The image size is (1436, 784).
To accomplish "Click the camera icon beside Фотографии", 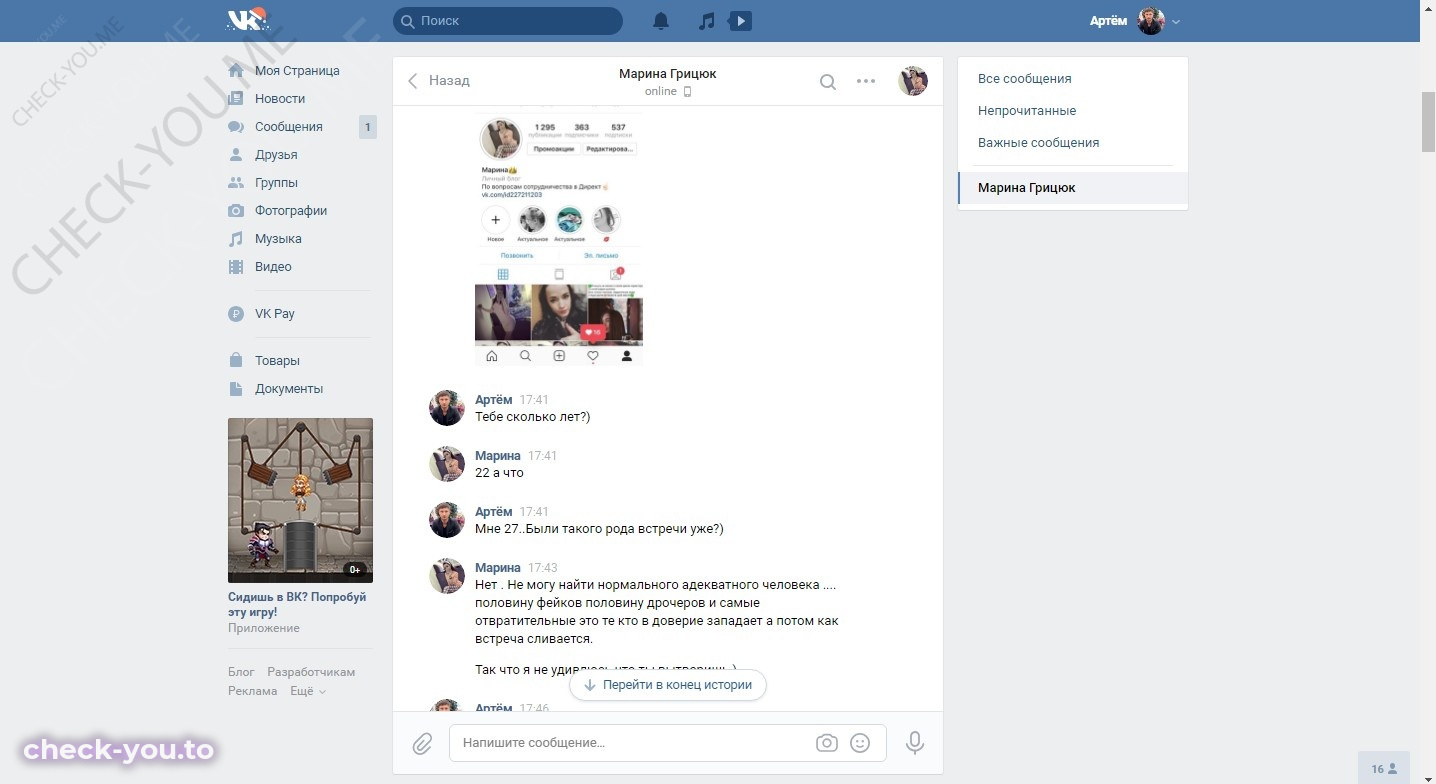I will pos(236,211).
